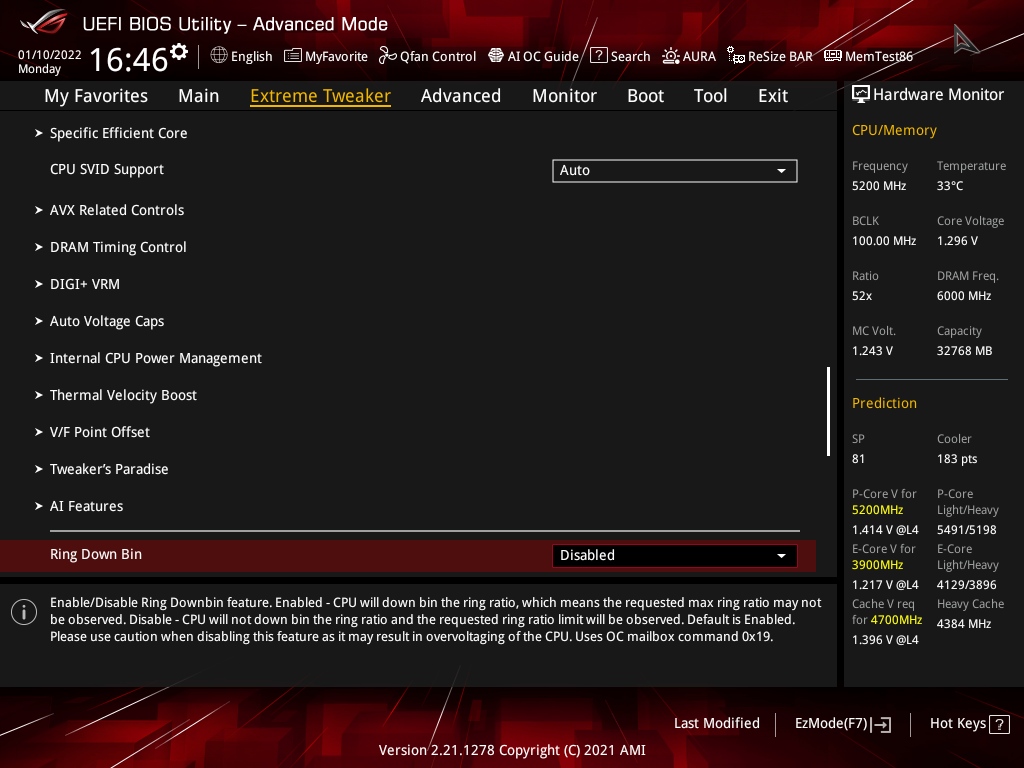Viewport: 1024px width, 768px height.
Task: Launch MemTest86 icon
Action: [x=833, y=56]
